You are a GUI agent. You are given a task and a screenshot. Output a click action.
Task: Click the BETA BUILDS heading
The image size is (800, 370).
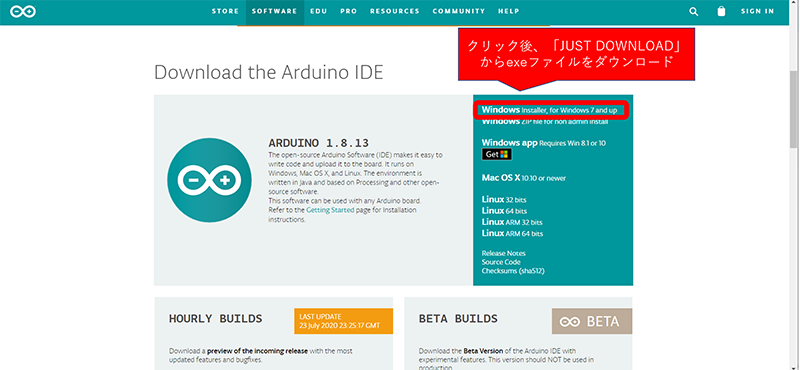pos(458,319)
